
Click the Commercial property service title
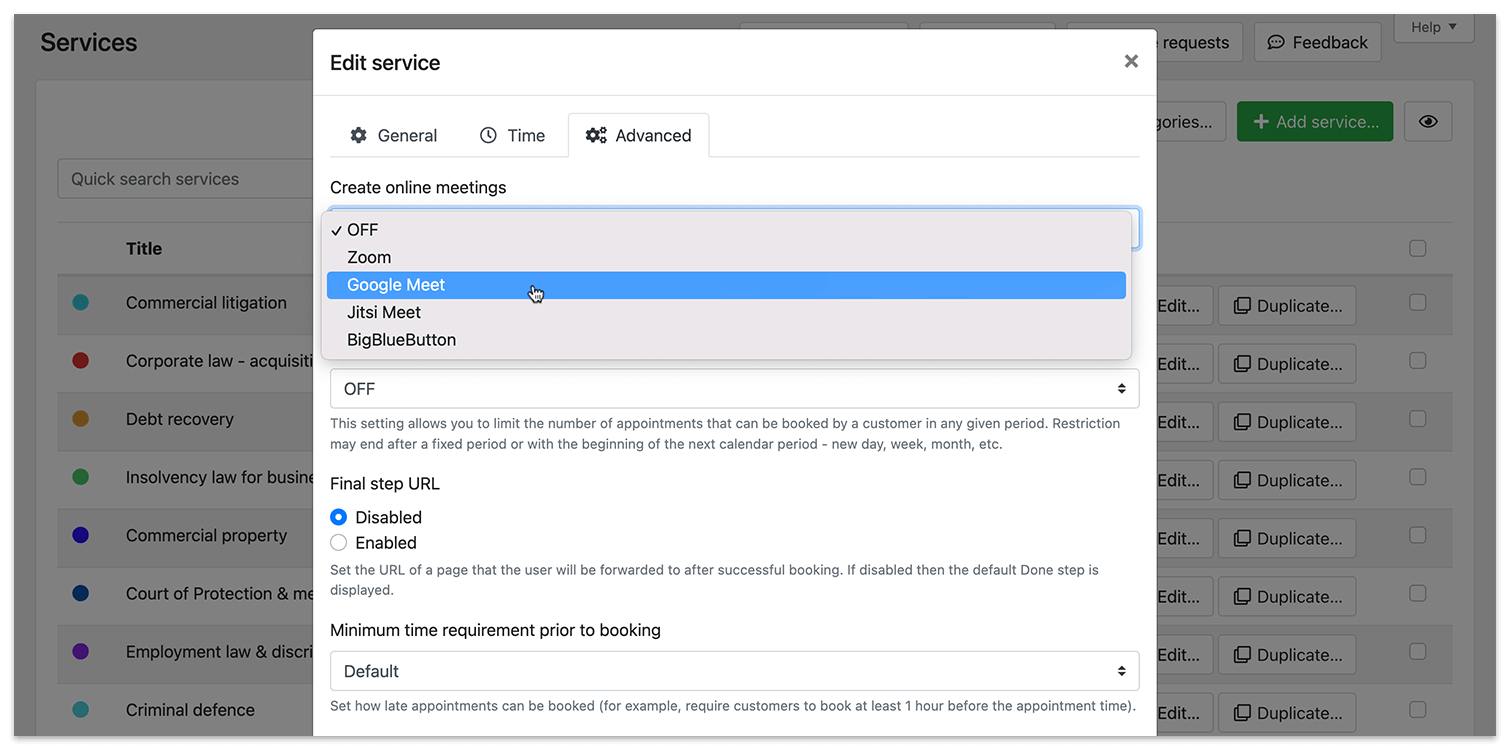[206, 535]
